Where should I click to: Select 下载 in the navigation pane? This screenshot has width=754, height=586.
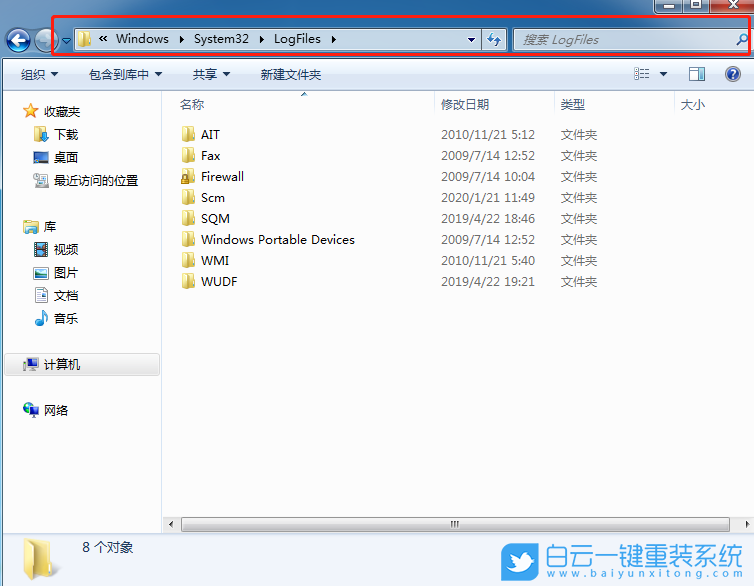pos(66,135)
